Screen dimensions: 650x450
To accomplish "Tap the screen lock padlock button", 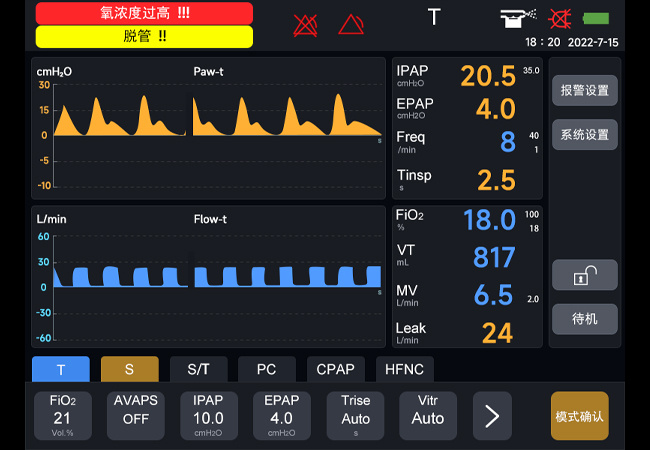I will tap(584, 275).
